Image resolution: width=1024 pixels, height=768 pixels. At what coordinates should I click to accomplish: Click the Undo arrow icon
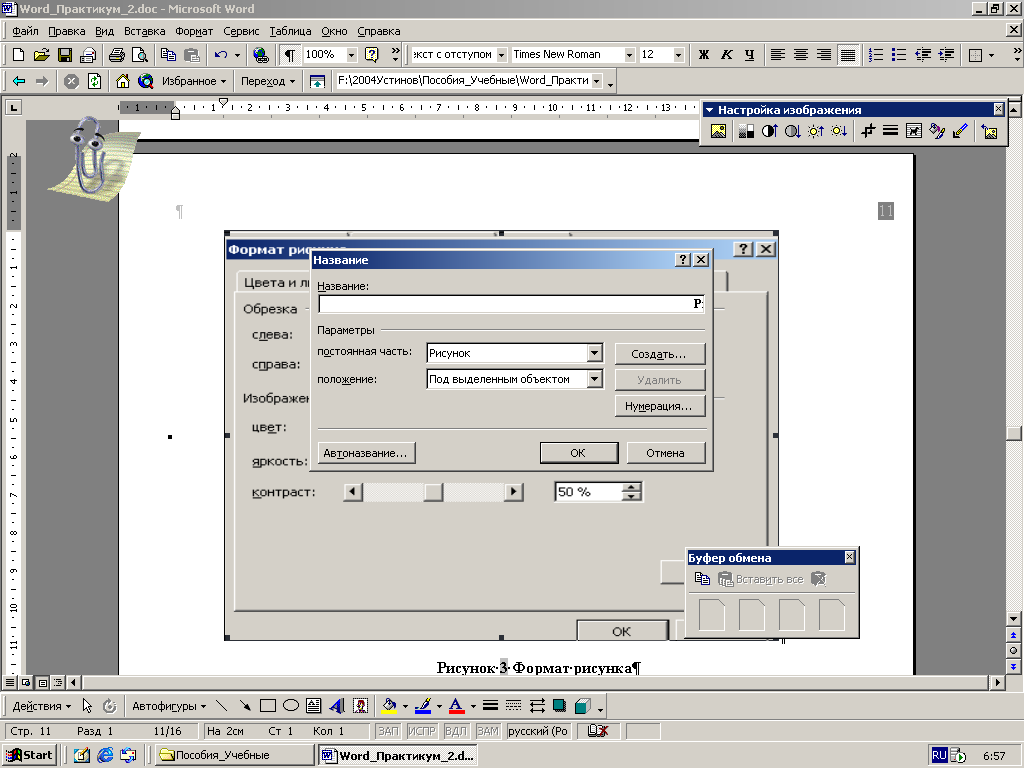click(221, 55)
